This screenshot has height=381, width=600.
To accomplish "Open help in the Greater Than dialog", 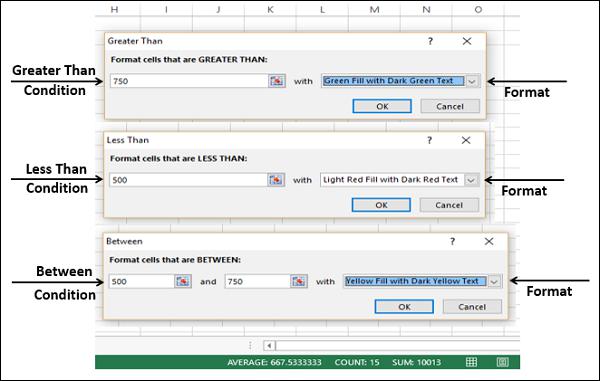I will pyautogui.click(x=430, y=41).
